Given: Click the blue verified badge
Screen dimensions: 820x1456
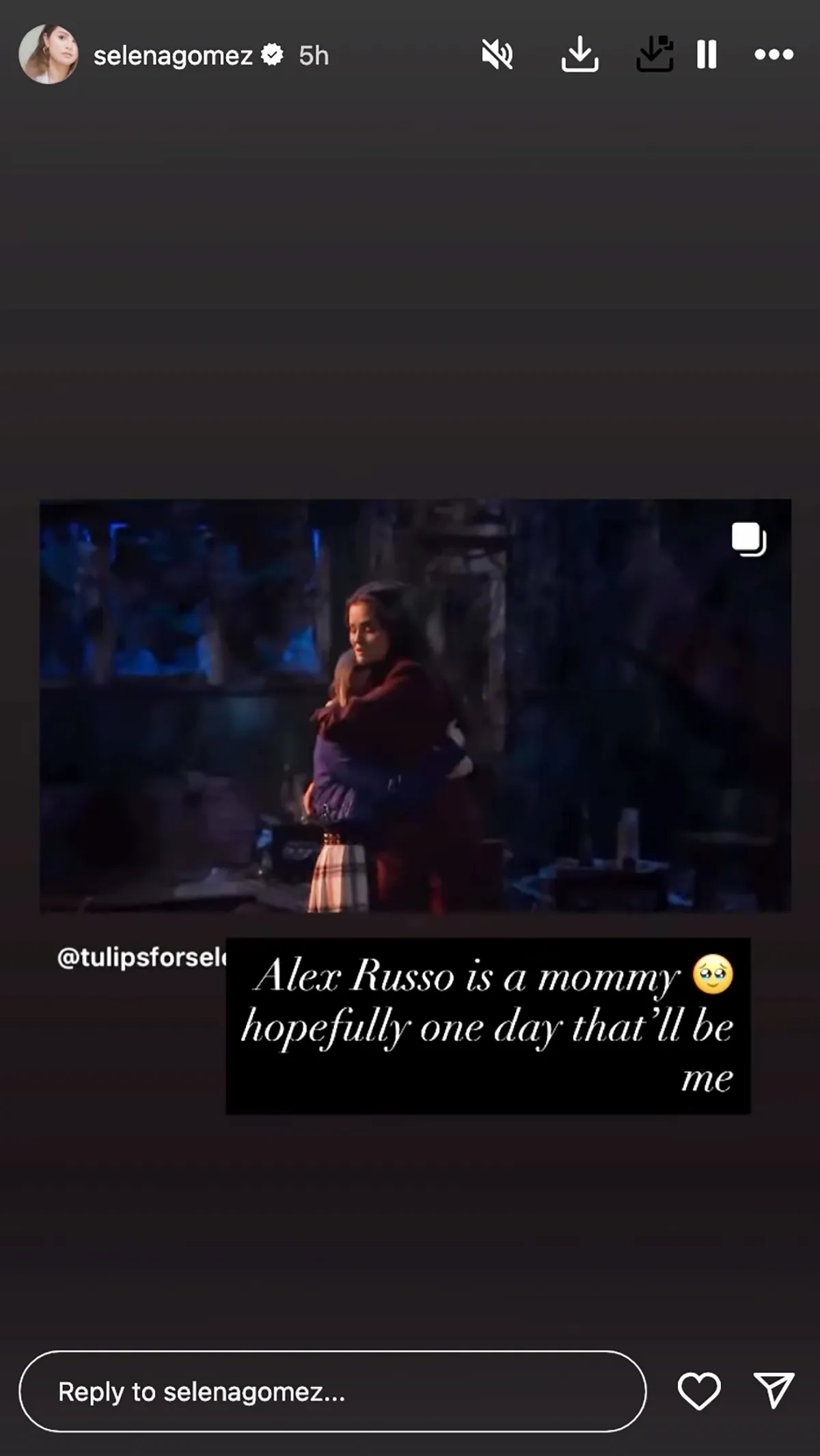Looking at the screenshot, I should point(273,55).
